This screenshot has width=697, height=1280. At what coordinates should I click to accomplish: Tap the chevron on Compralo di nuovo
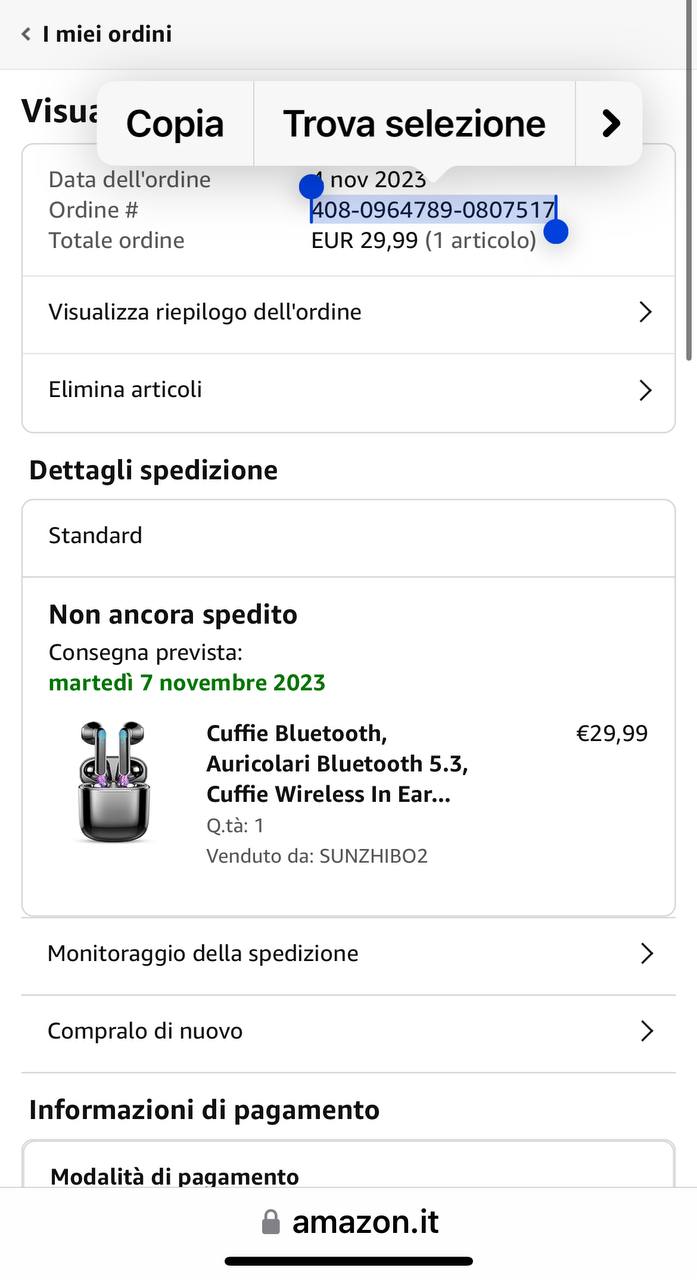point(646,1031)
